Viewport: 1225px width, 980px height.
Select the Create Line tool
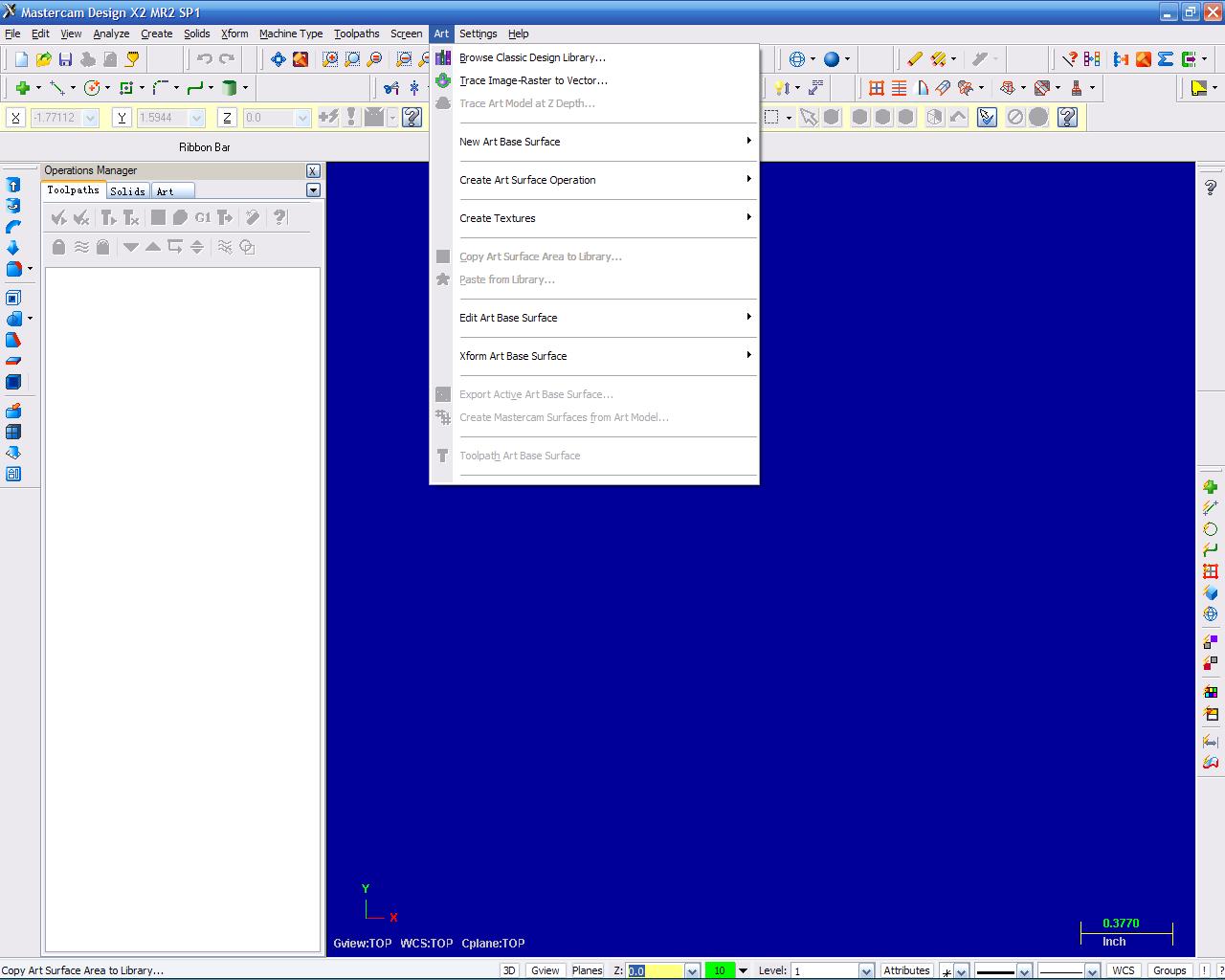tap(57, 88)
